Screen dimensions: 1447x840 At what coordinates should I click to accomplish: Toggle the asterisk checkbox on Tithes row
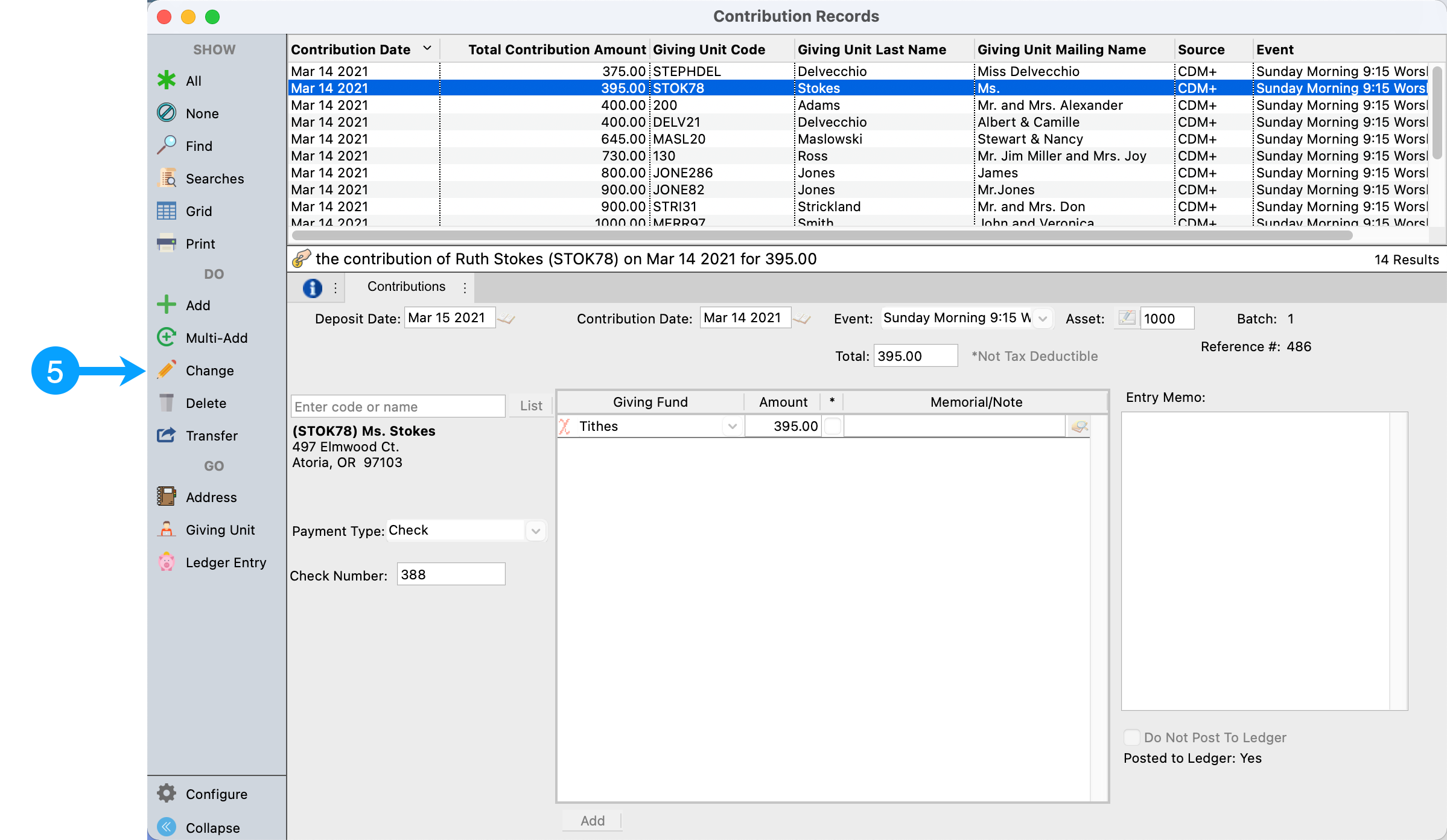click(x=832, y=426)
